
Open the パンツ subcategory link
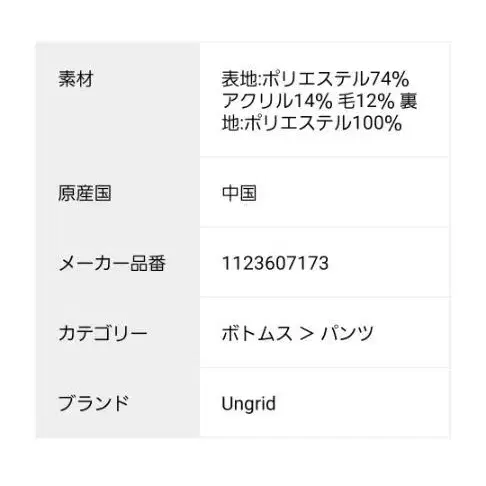click(x=347, y=333)
